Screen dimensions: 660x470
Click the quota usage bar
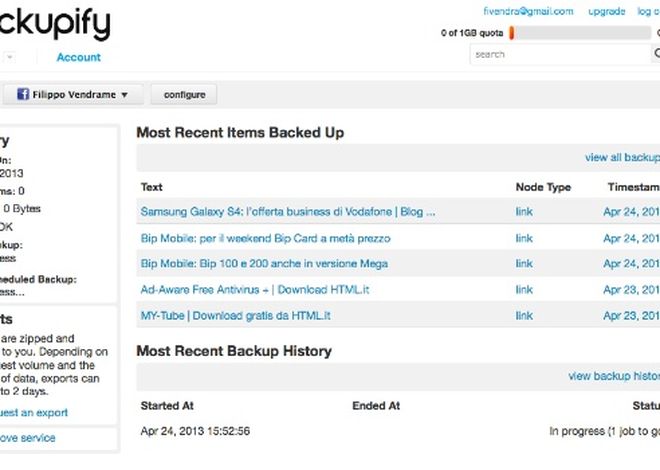580,32
